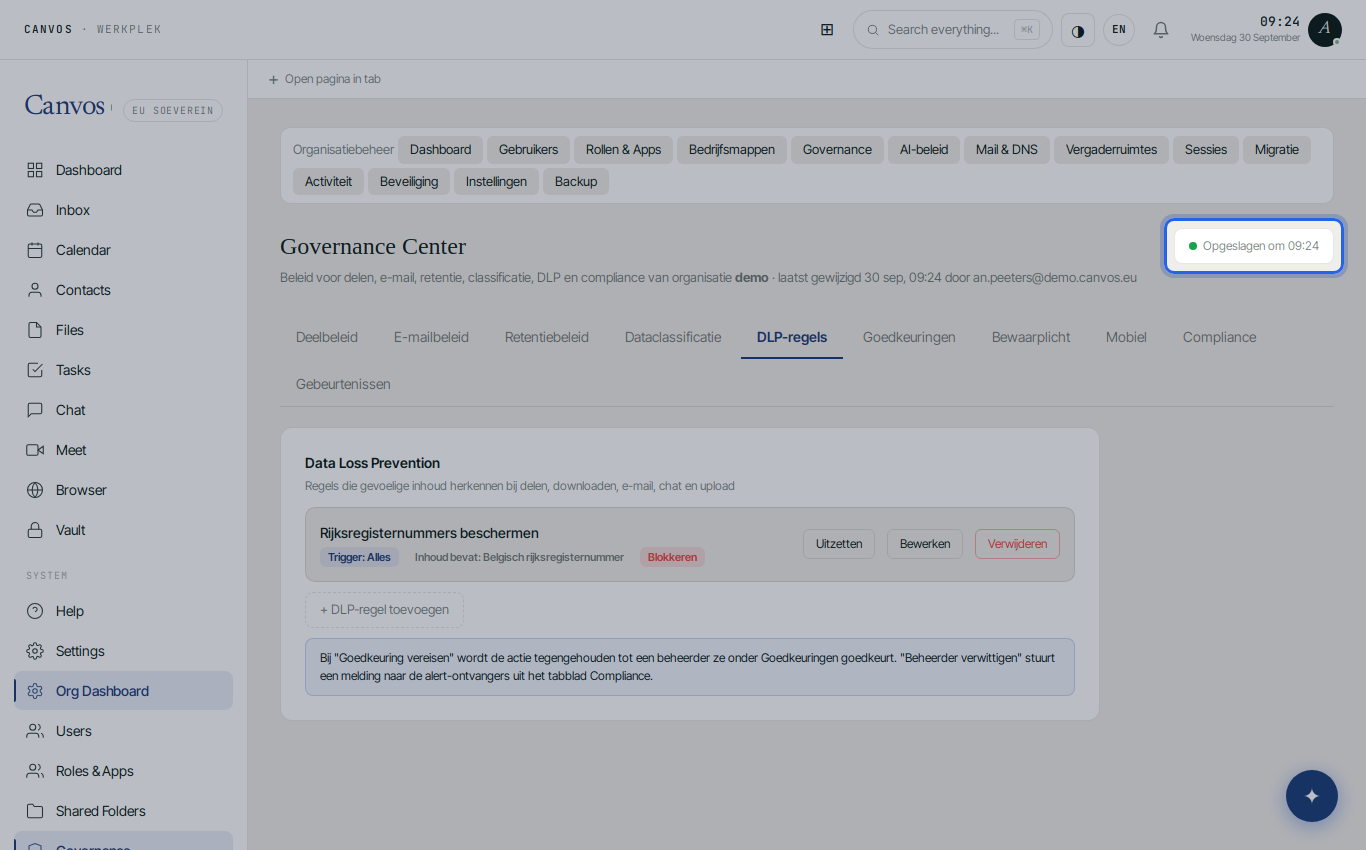Screen dimensions: 1366x850
Task: Click the AI assistant sparkle floating button
Action: click(1312, 796)
